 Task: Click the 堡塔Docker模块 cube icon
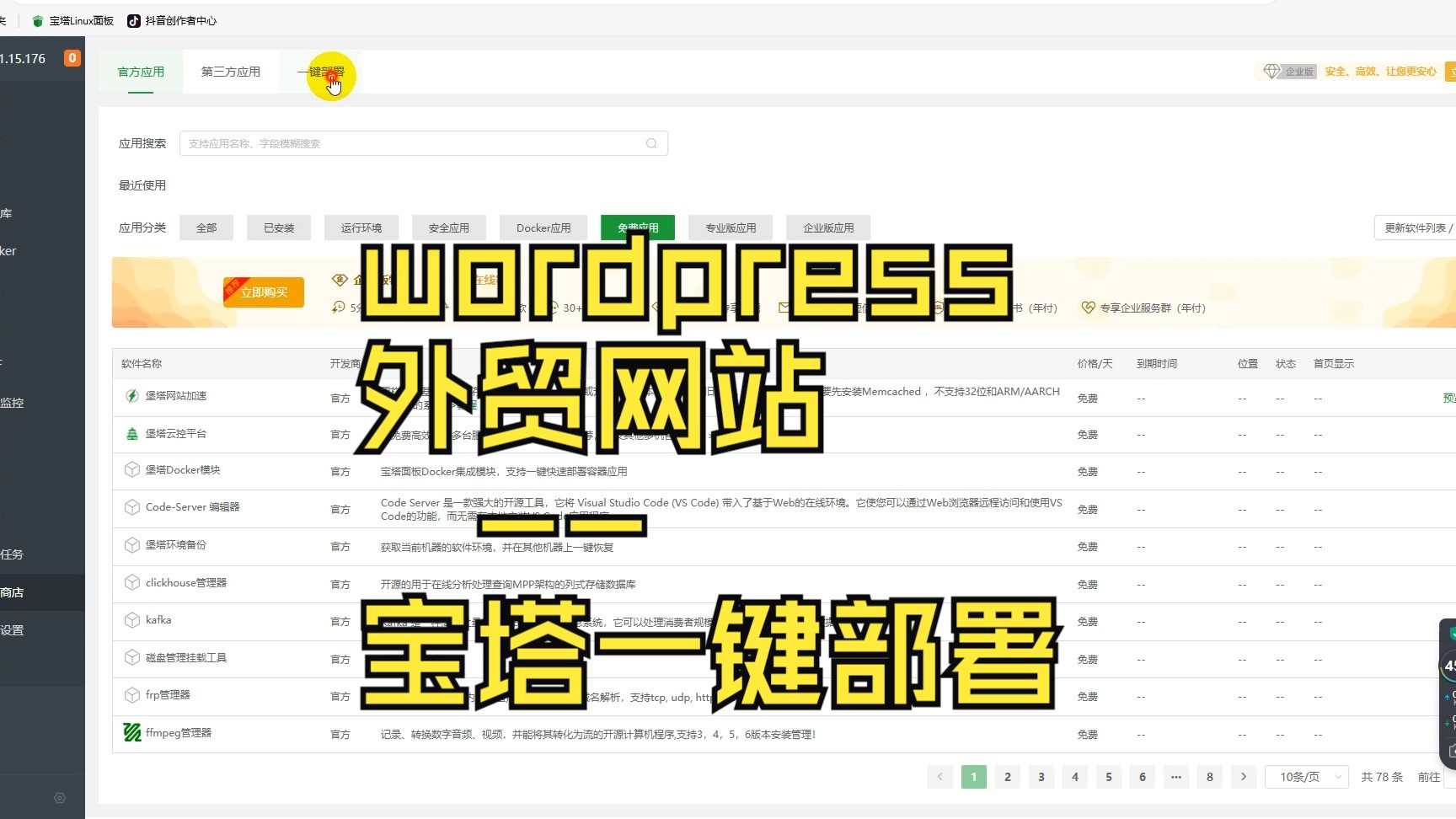(132, 470)
